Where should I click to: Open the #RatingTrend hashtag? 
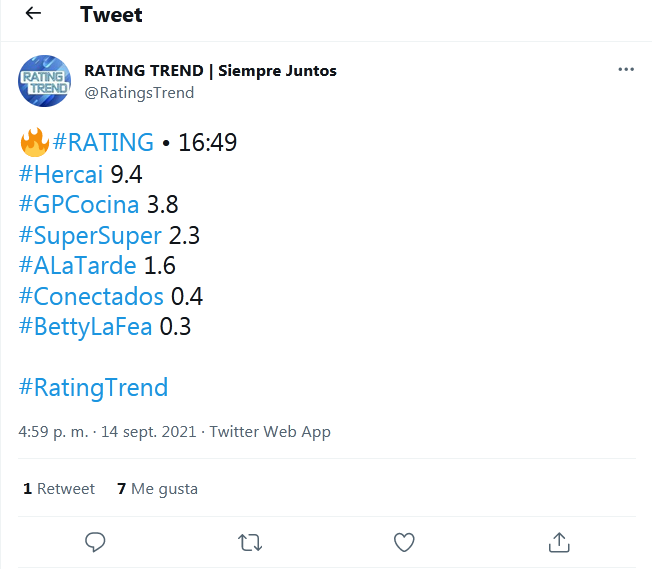(94, 388)
